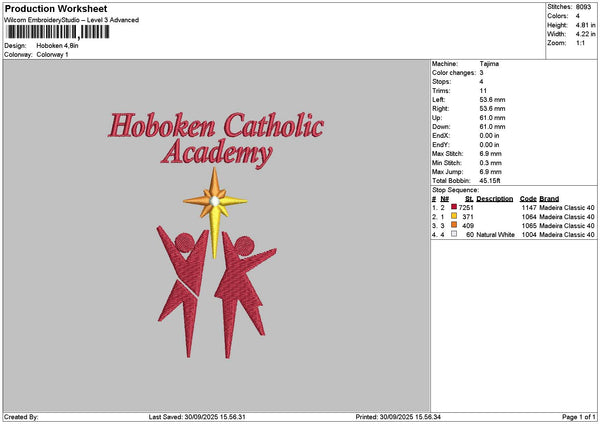Click thread code '1004'
This screenshot has width=600, height=424.
529,235
